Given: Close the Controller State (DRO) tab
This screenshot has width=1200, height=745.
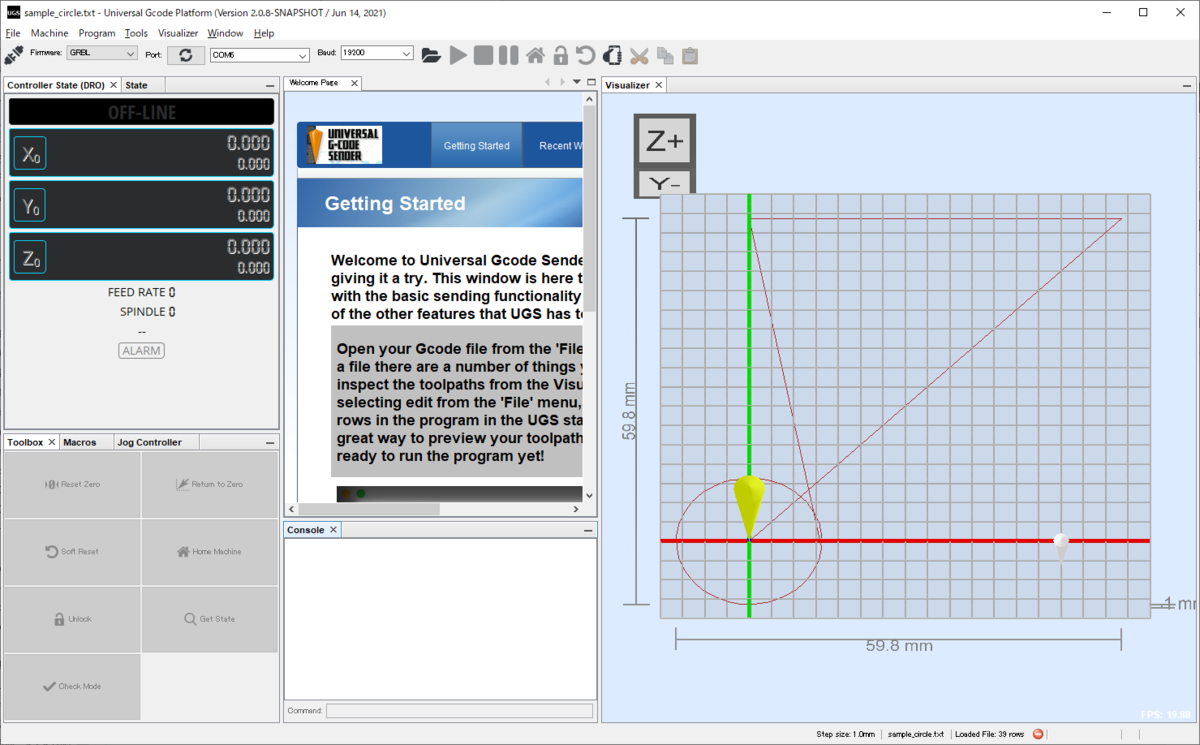Looking at the screenshot, I should click(x=113, y=85).
